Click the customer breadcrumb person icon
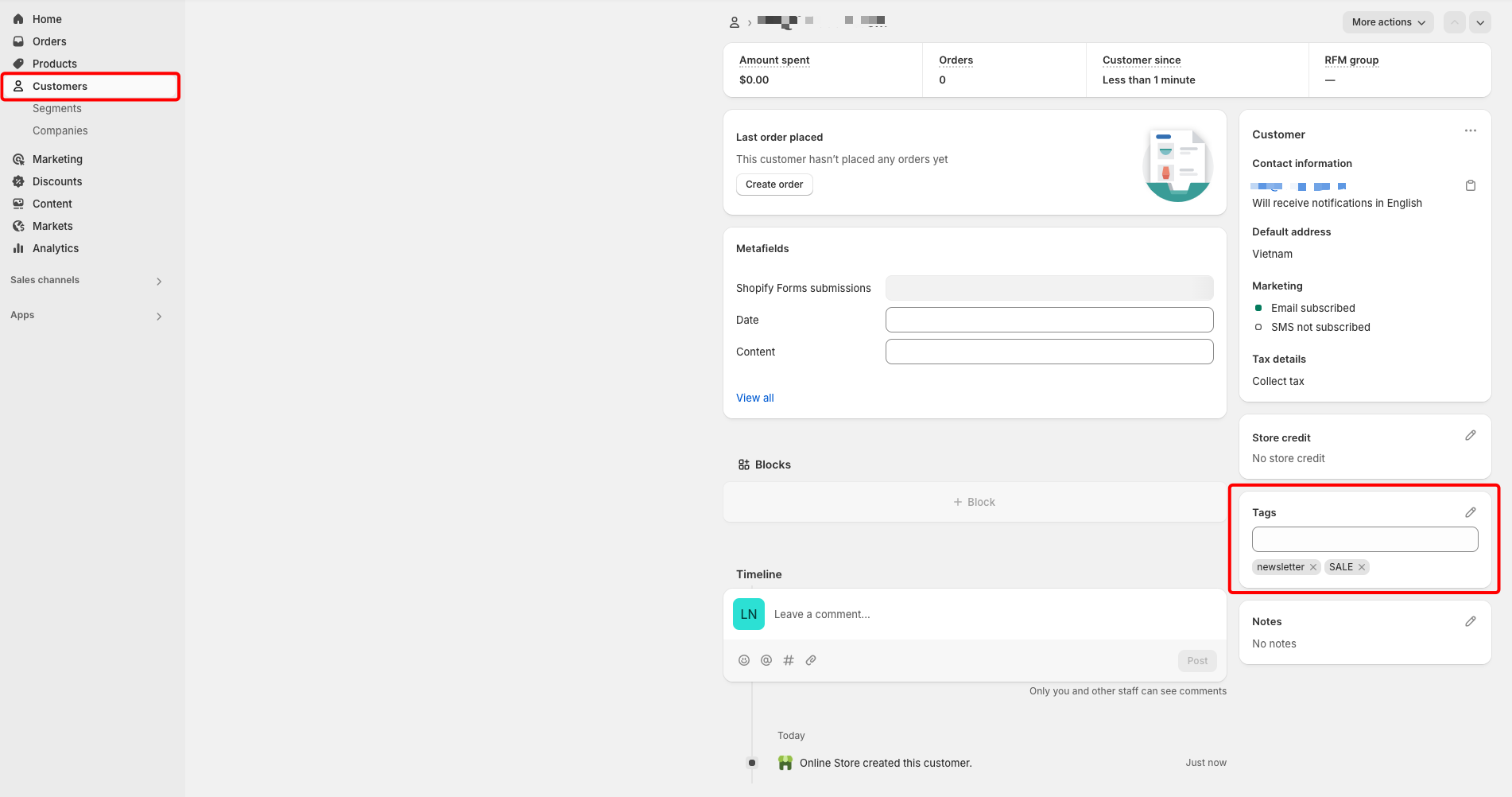1512x797 pixels. point(735,22)
